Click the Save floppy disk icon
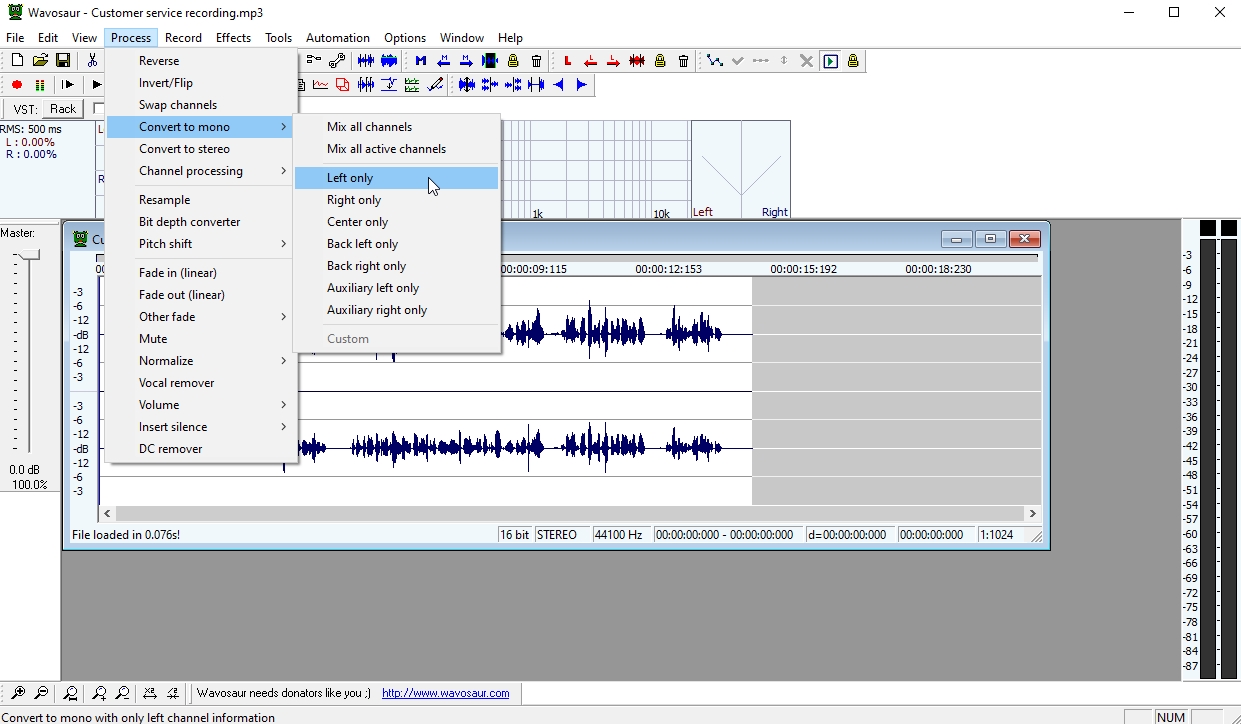This screenshot has width=1241, height=724. pyautogui.click(x=62, y=61)
